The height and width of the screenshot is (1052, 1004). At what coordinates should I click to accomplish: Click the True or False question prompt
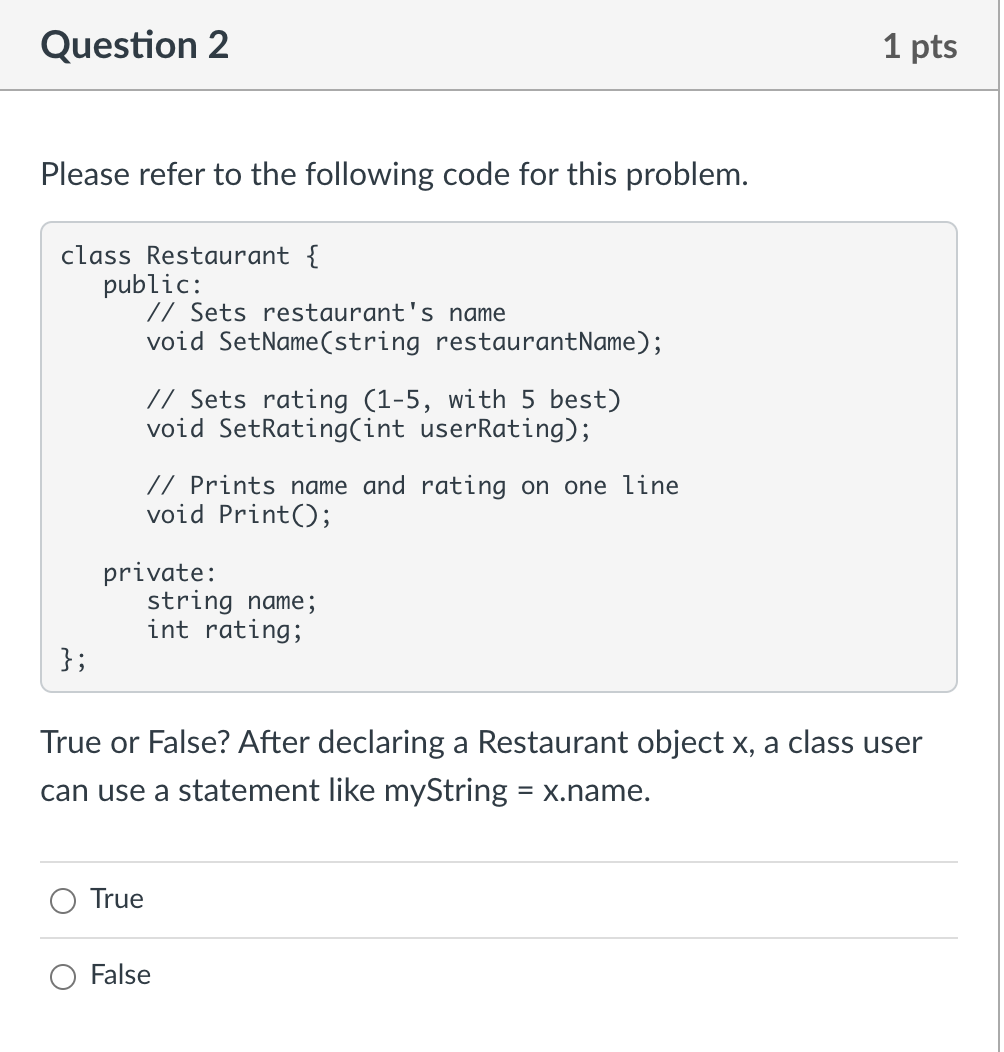(x=480, y=742)
